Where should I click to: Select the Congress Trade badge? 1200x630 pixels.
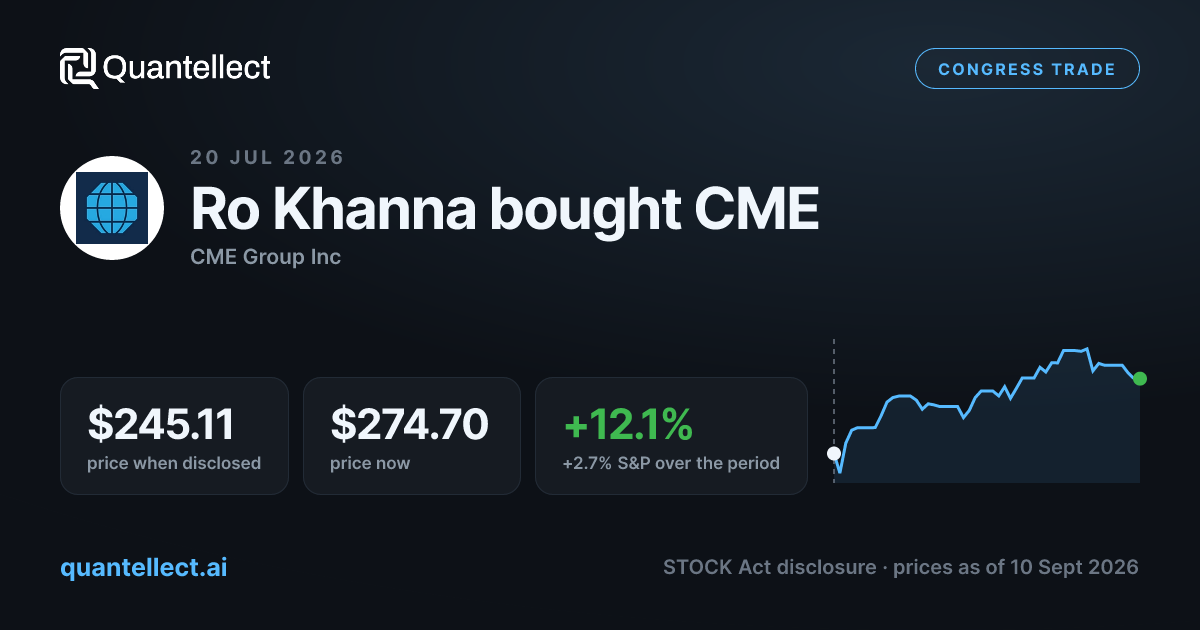(1027, 69)
